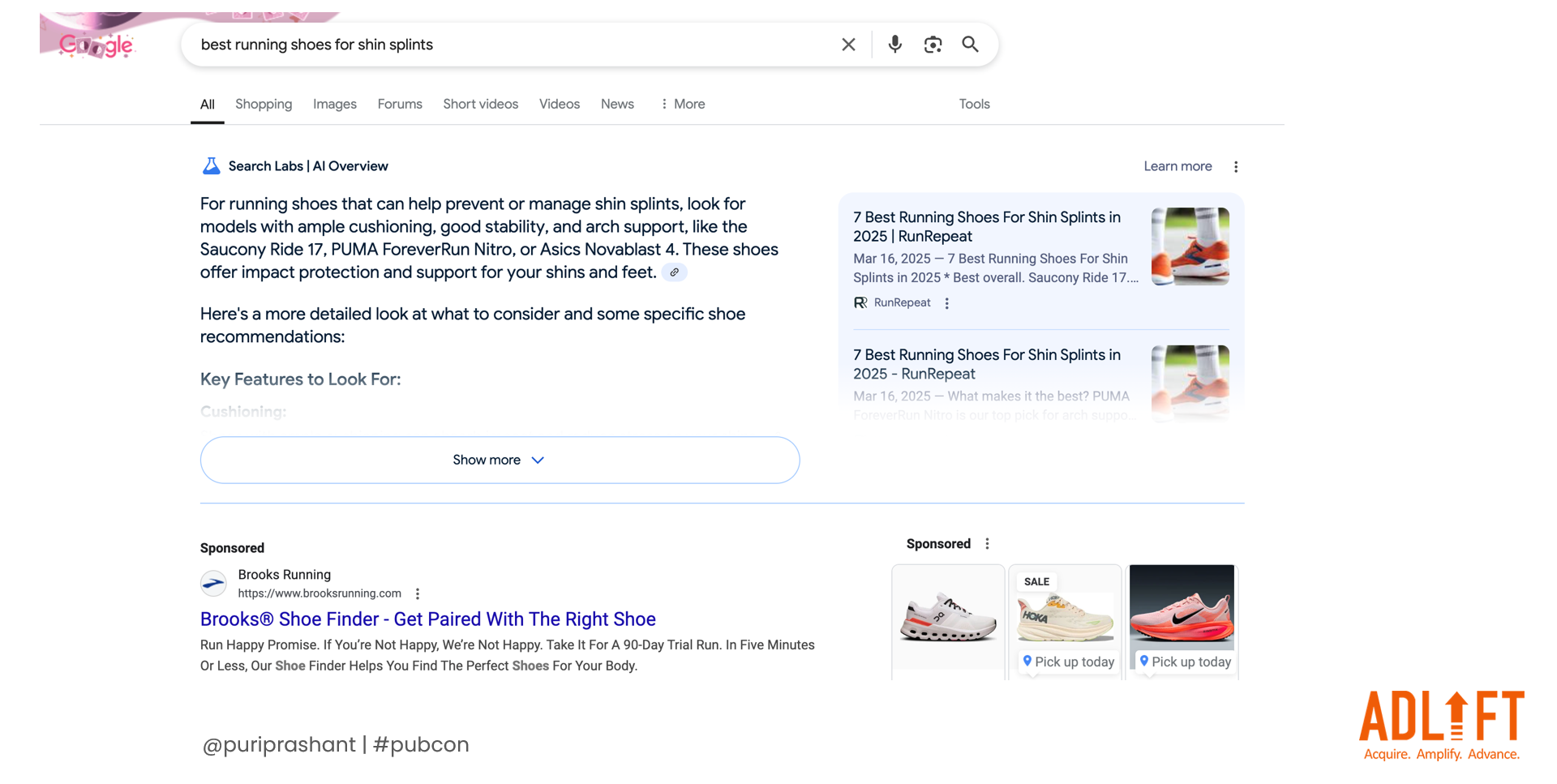Screen dimensions: 1557x784
Task: Open Google Lens image search icon
Action: coord(933,45)
